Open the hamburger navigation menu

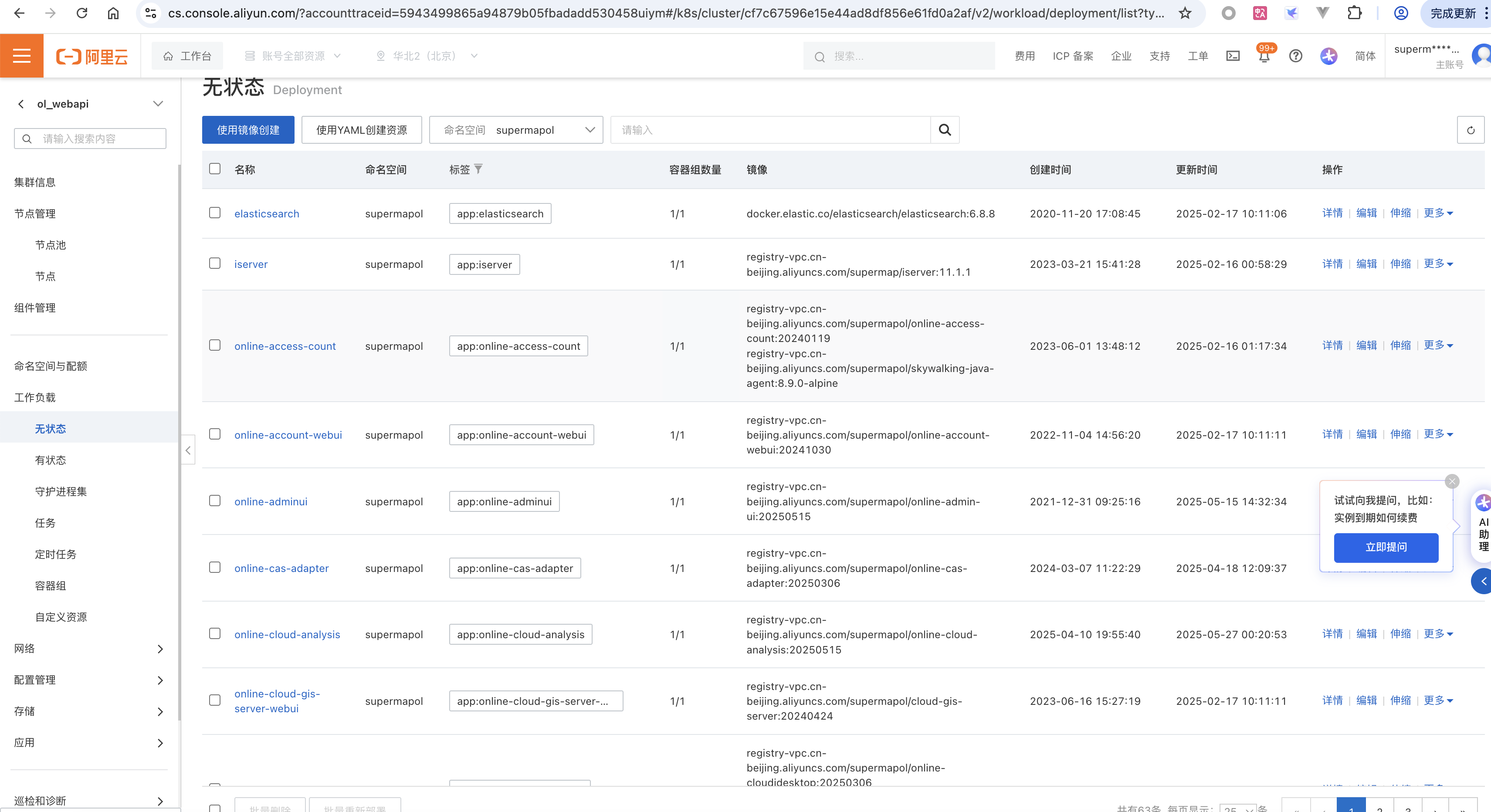pyautogui.click(x=21, y=56)
